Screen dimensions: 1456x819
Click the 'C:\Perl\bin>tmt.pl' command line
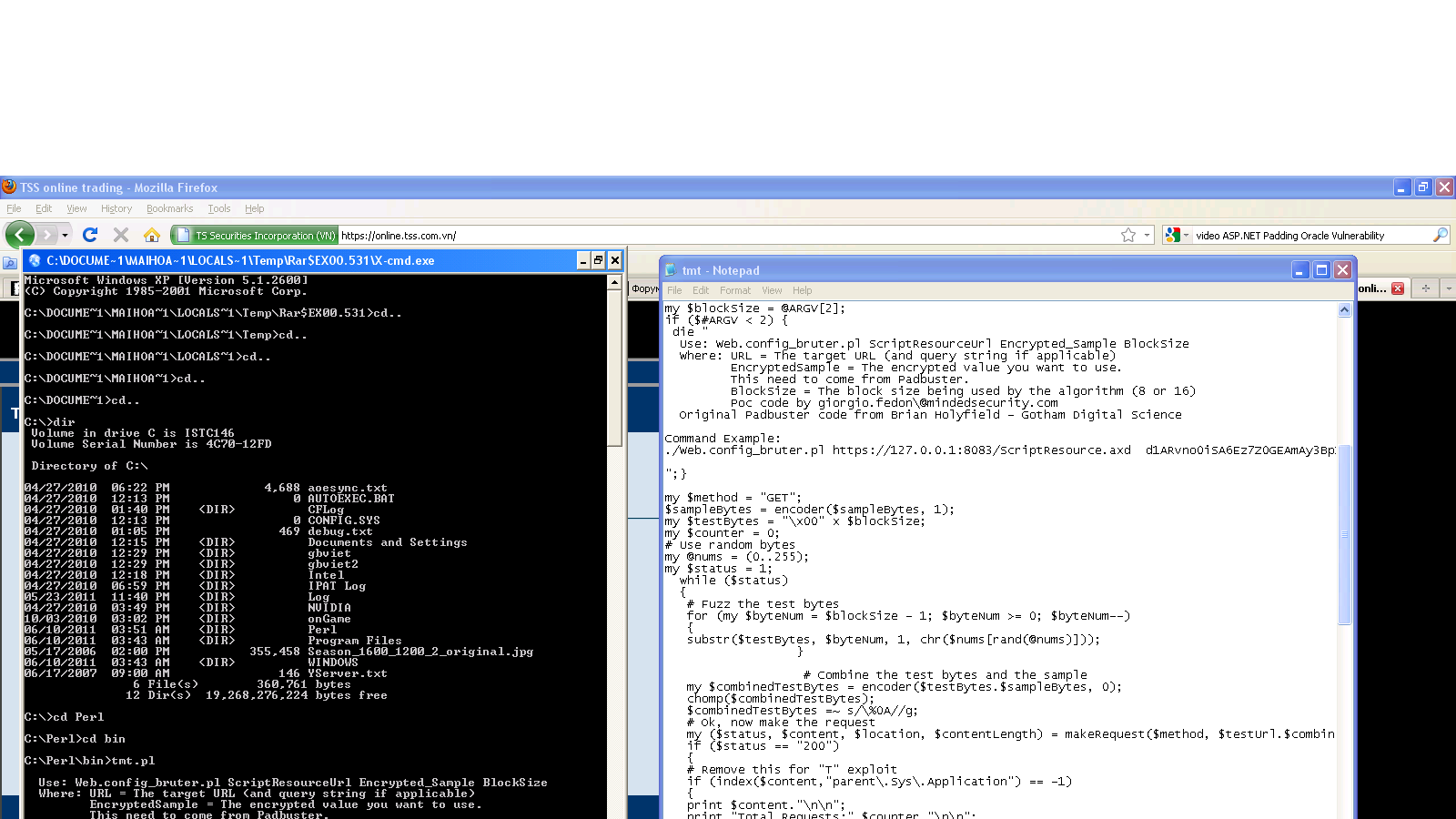click(89, 761)
